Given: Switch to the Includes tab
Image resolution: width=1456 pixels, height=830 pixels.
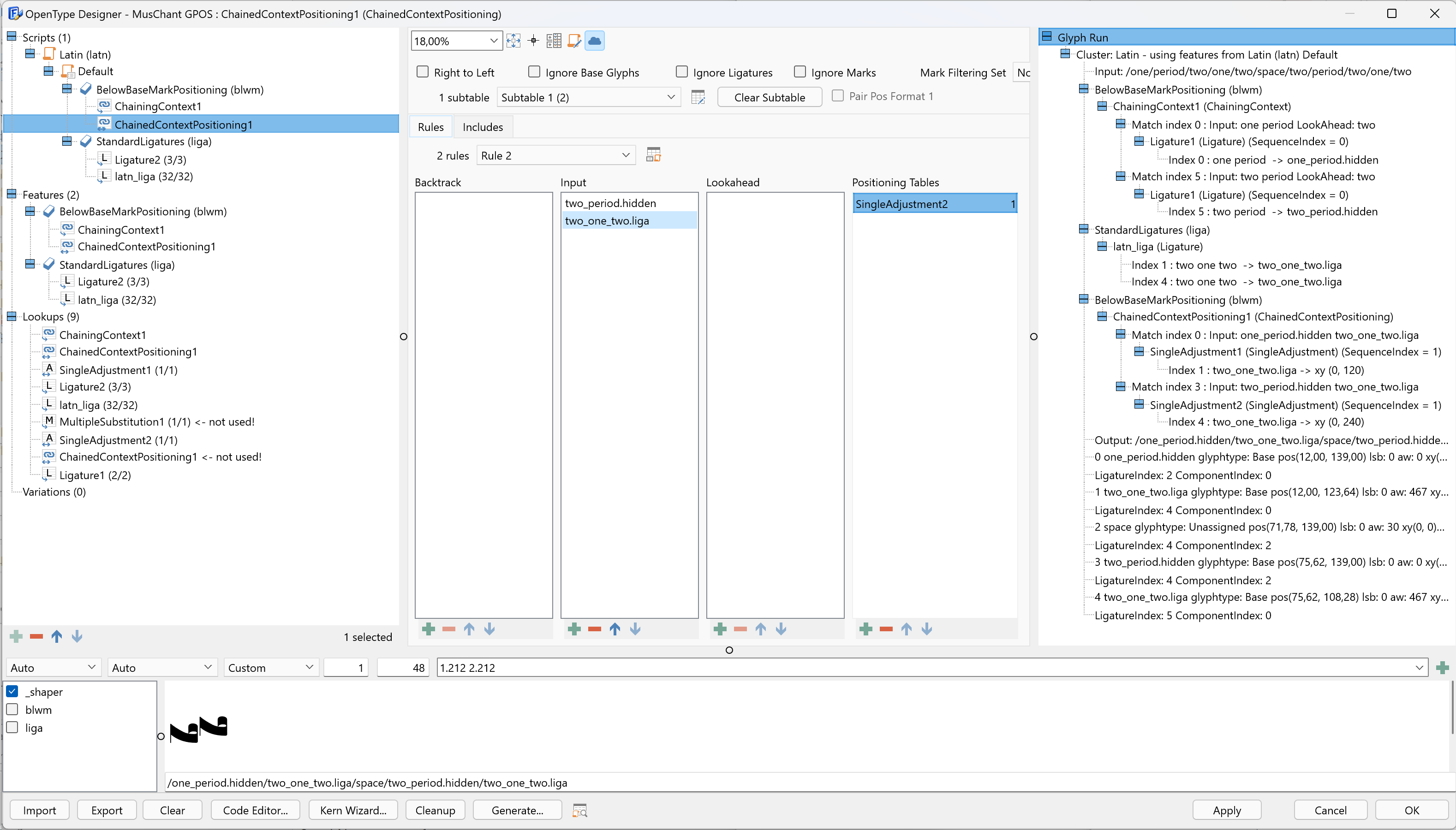Looking at the screenshot, I should pos(483,127).
